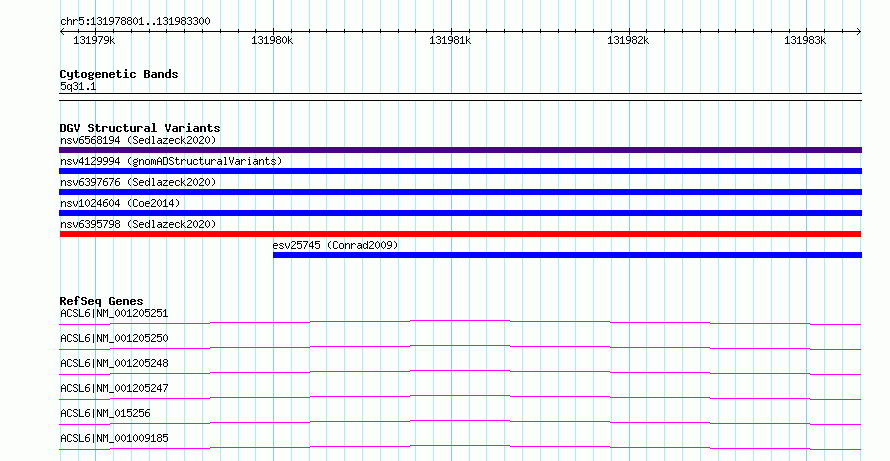Click the magenta NM_001009185 gene line
This screenshot has width=890, height=461.
(x=460, y=446)
